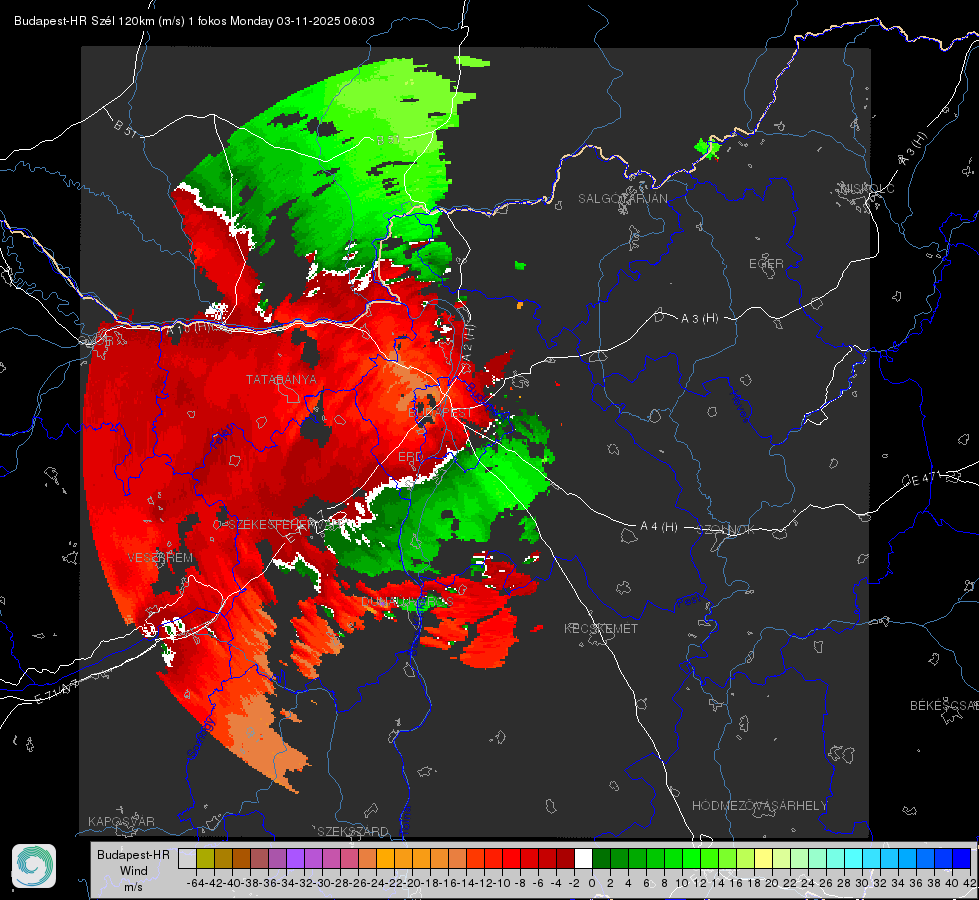Image resolution: width=979 pixels, height=900 pixels.
Task: Click the TATABANYA city label on the map
Action: pyautogui.click(x=281, y=380)
